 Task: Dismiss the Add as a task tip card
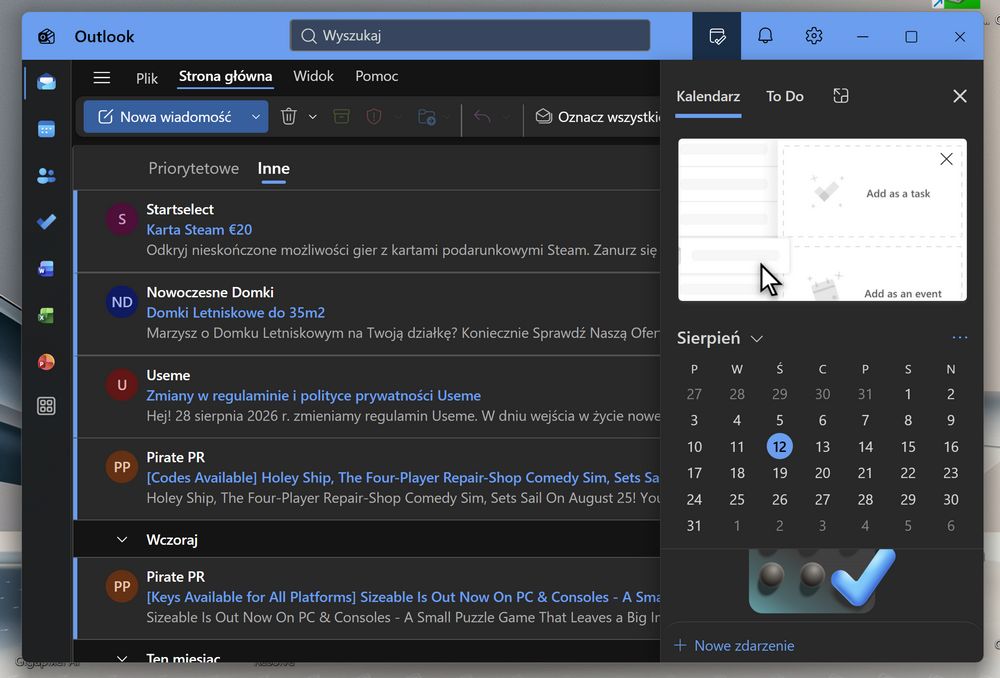(946, 159)
